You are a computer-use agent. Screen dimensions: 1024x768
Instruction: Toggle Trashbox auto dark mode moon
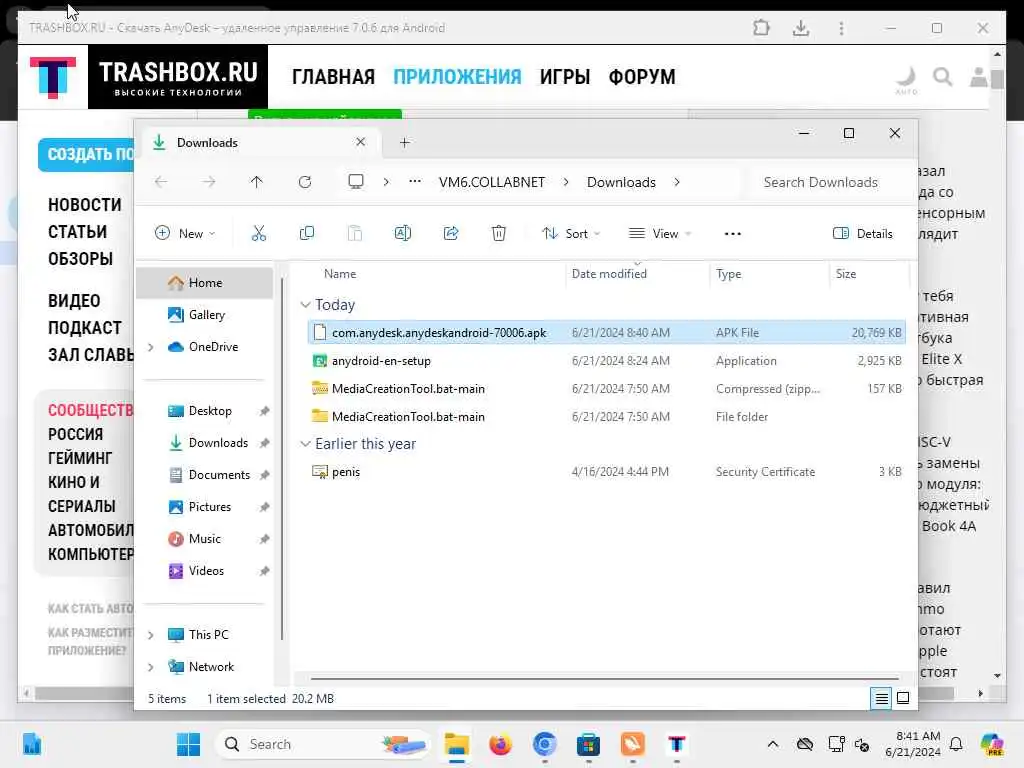click(906, 79)
